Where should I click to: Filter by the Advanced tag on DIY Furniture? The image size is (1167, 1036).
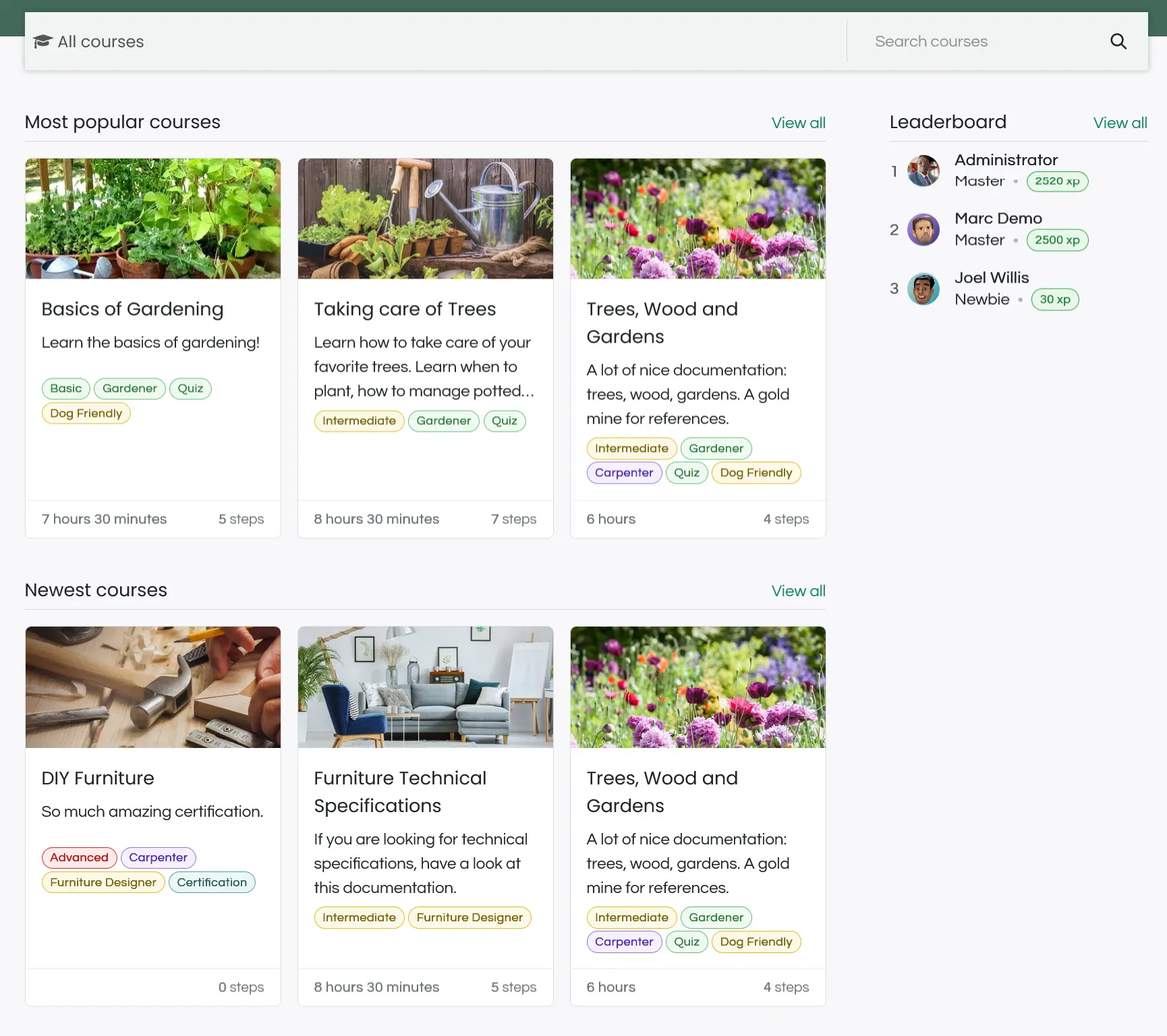(79, 857)
